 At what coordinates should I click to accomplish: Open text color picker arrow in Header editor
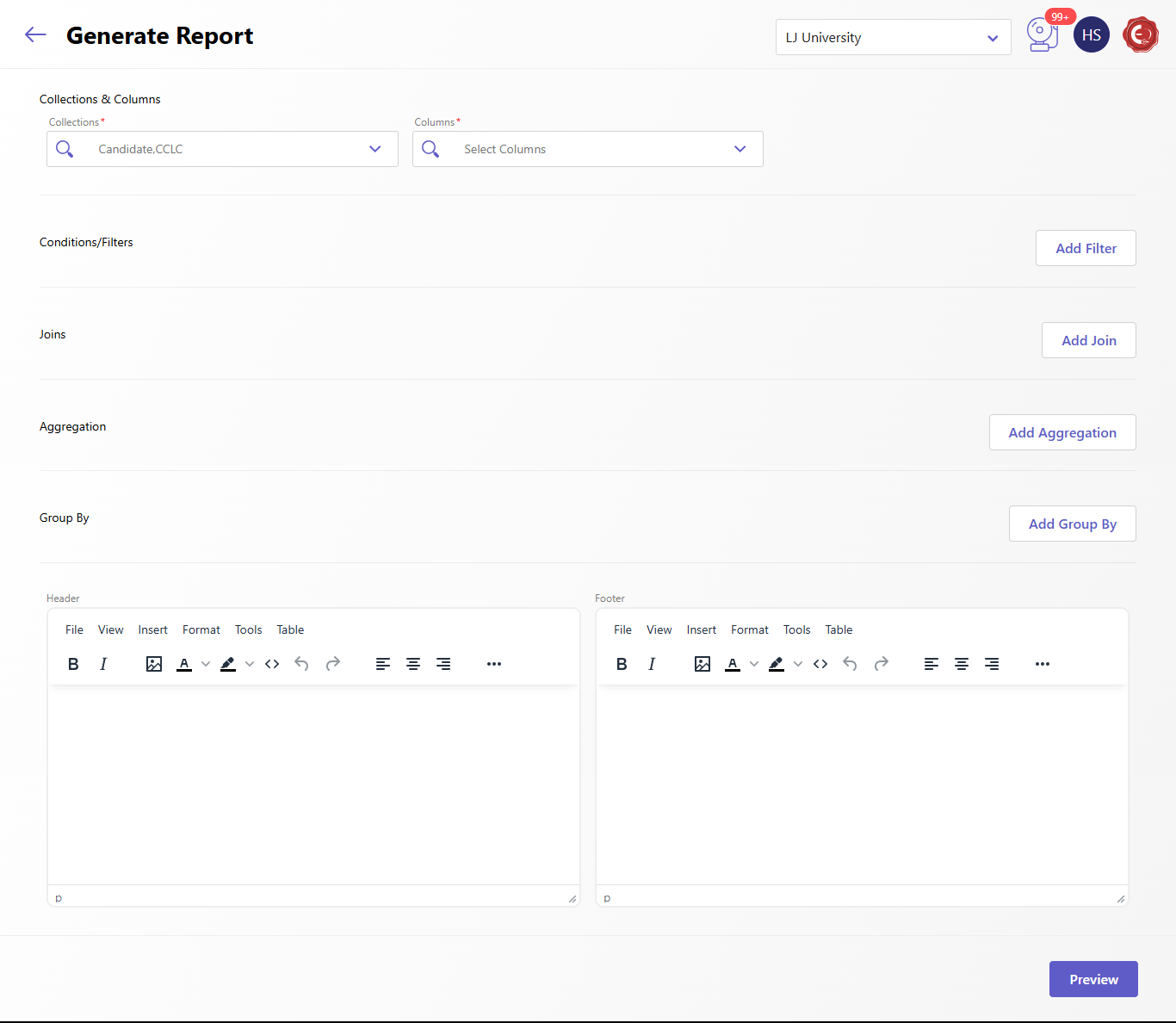[206, 664]
